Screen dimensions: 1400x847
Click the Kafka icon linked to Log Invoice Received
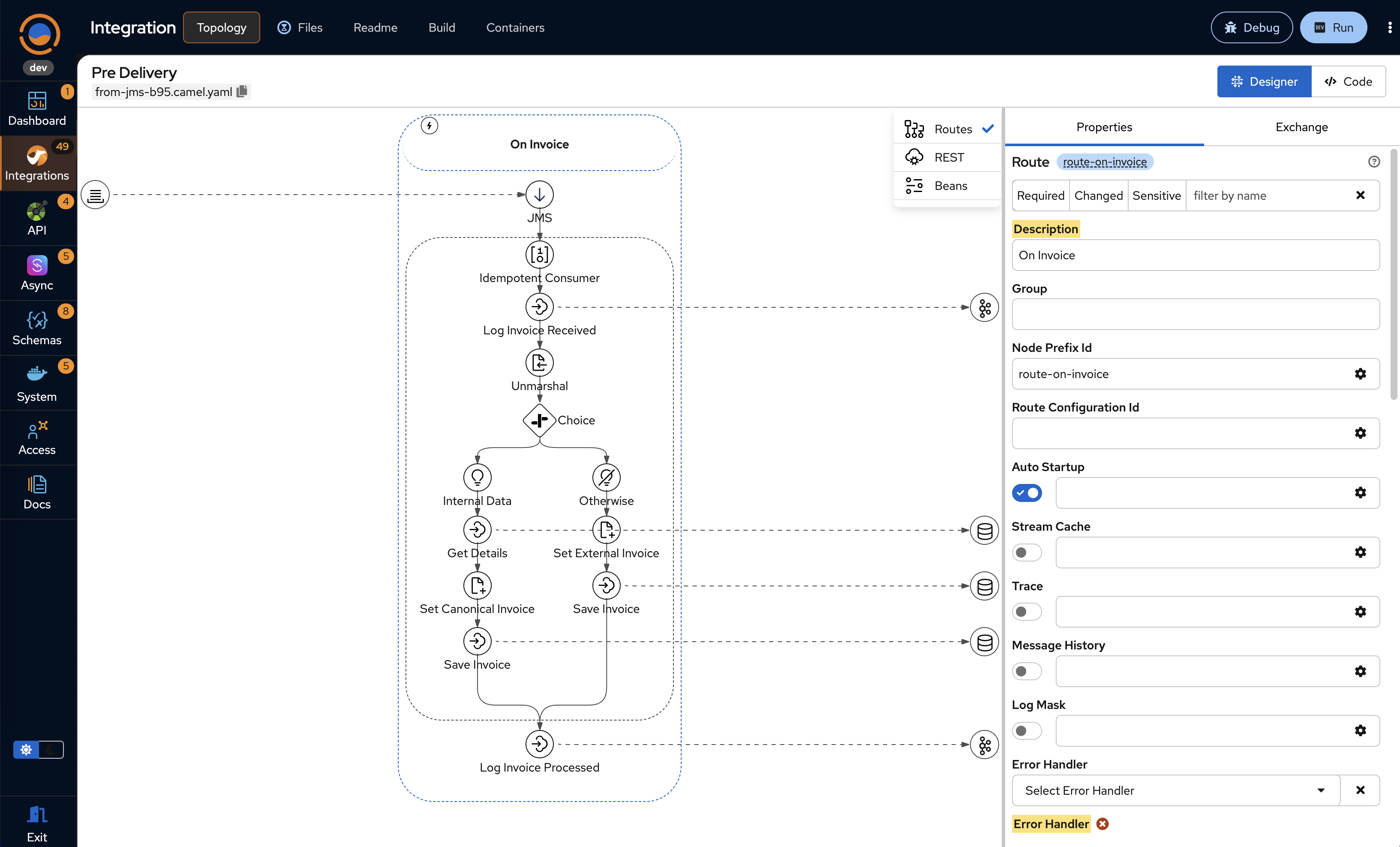coord(985,307)
